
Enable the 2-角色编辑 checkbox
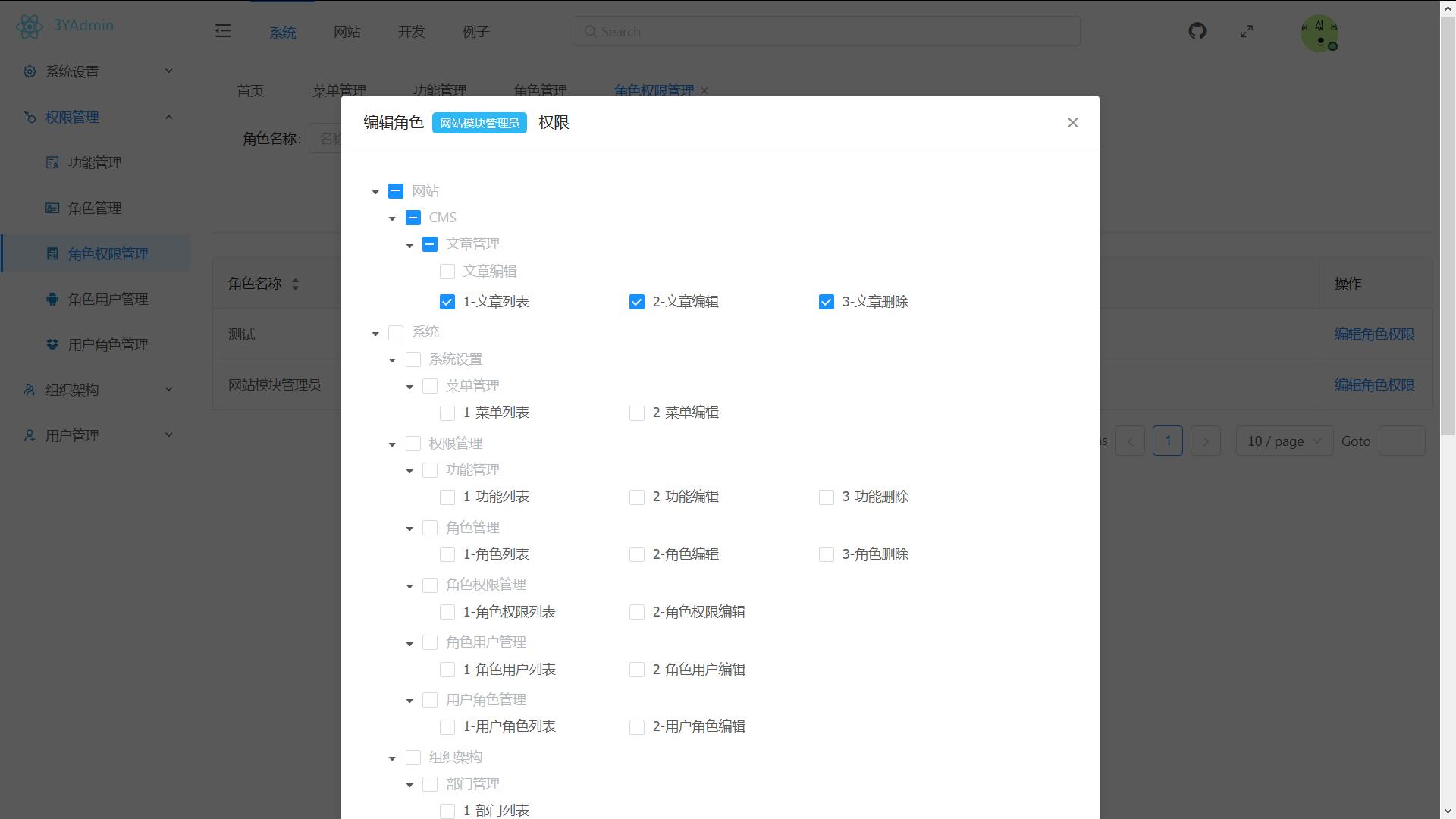coord(637,554)
